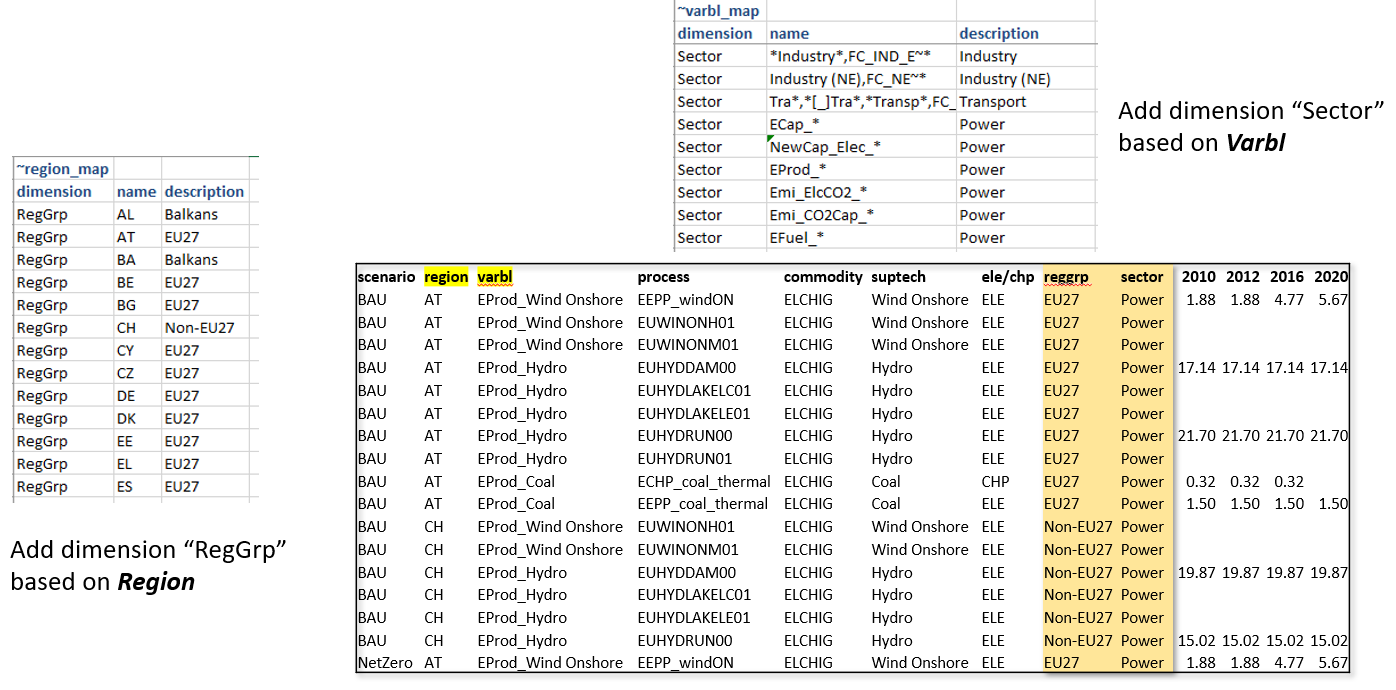
Task: Click the 2010 year column header
Action: [x=1198, y=277]
